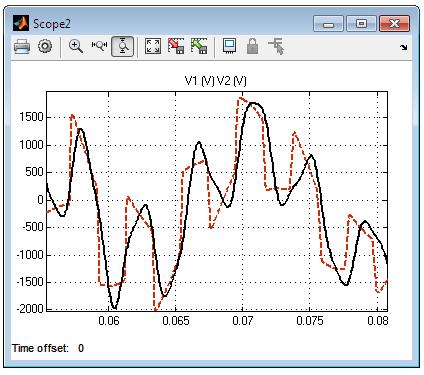Click y-axis label -2000
Screen dimensions: 424x375
pos(30,309)
